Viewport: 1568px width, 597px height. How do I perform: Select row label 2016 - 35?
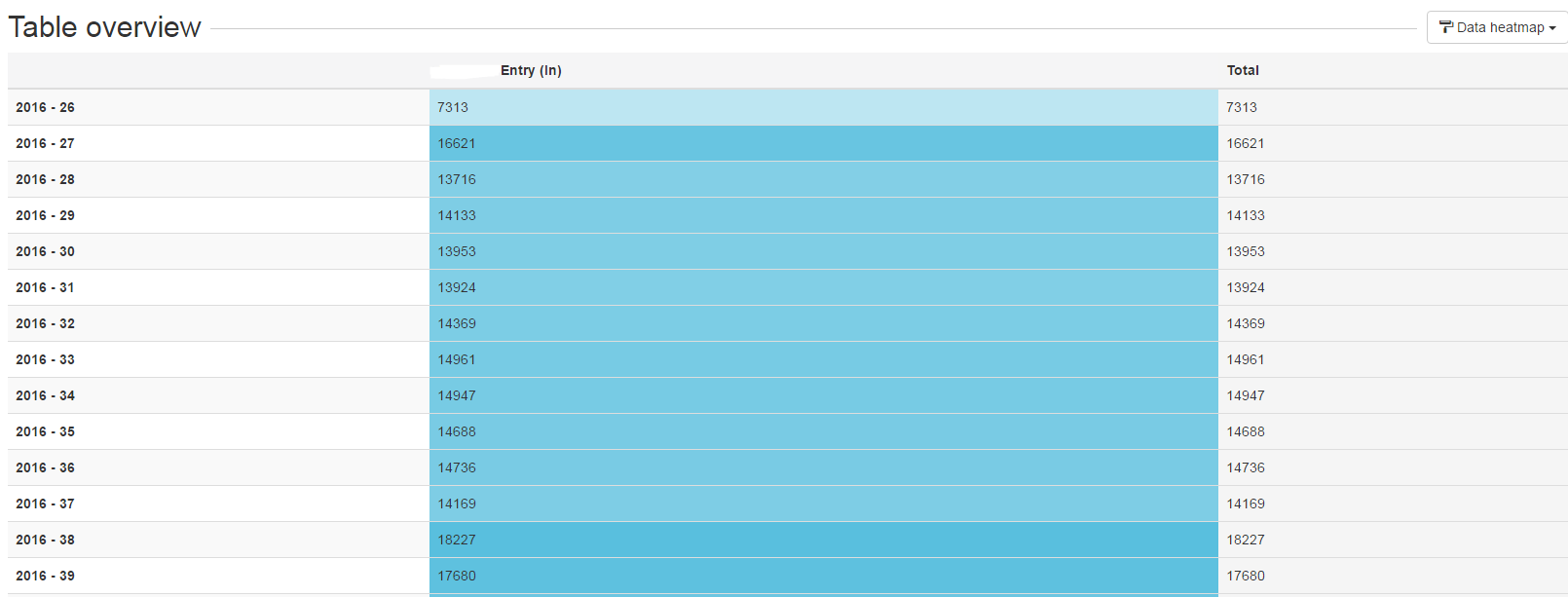pyautogui.click(x=45, y=431)
